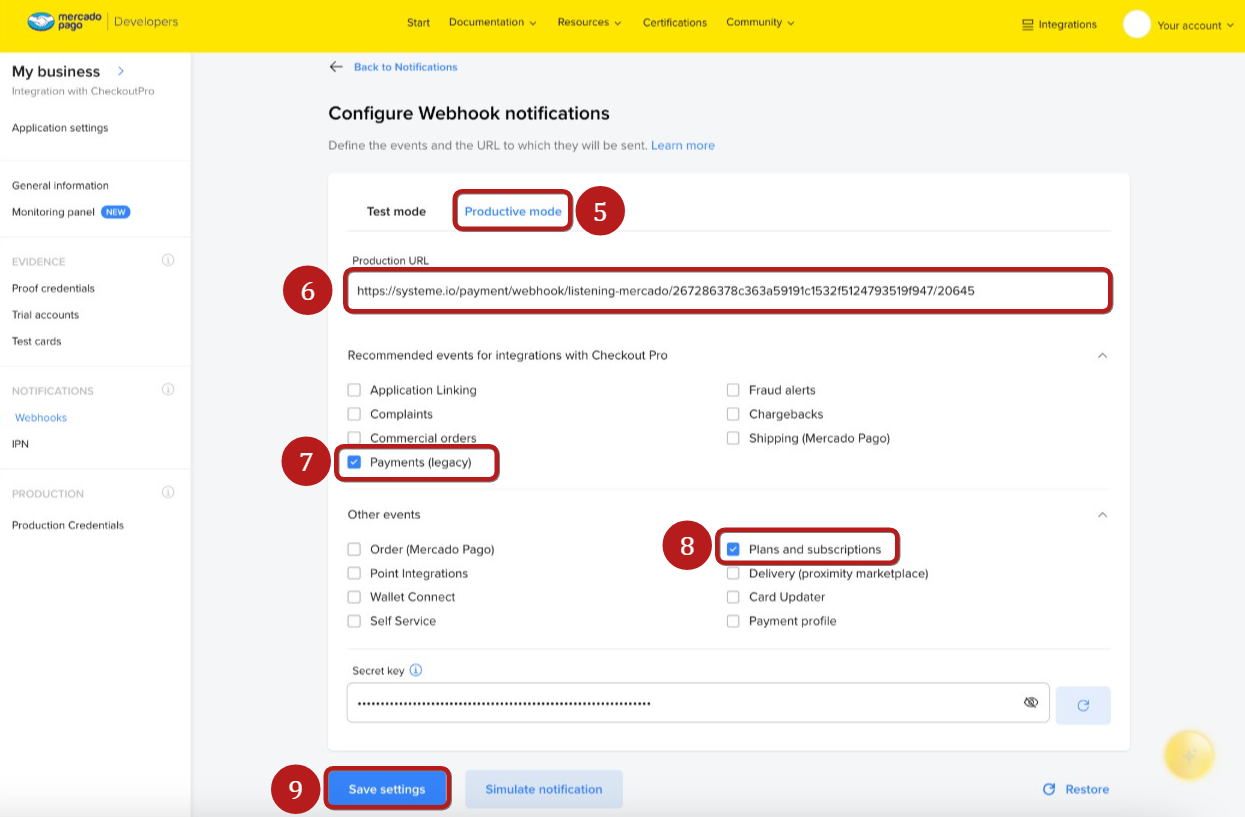The image size is (1245, 817).
Task: Tick the Self Service checkbox
Action: pyautogui.click(x=354, y=621)
